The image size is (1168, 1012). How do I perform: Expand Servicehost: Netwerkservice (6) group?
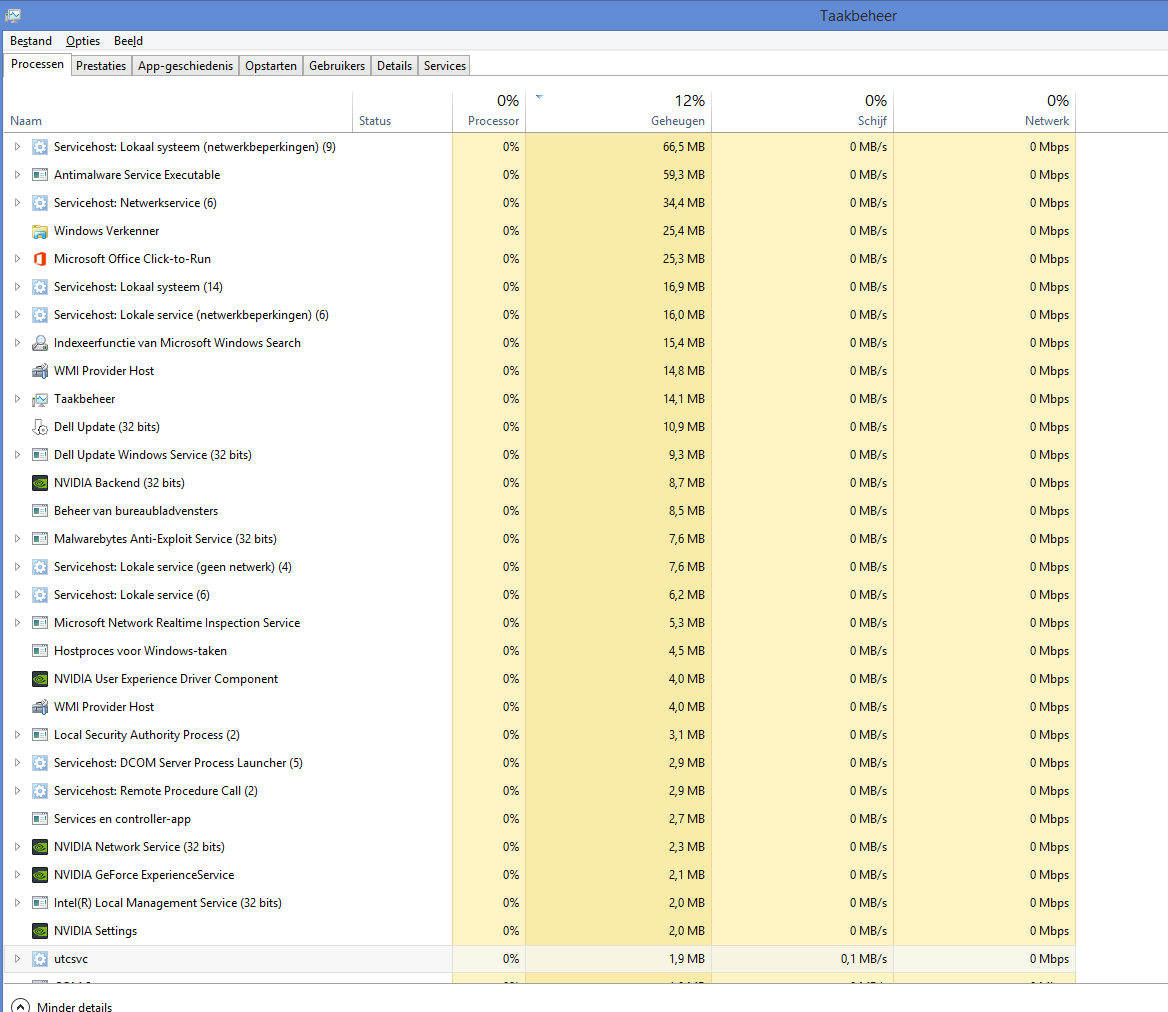pyautogui.click(x=17, y=203)
